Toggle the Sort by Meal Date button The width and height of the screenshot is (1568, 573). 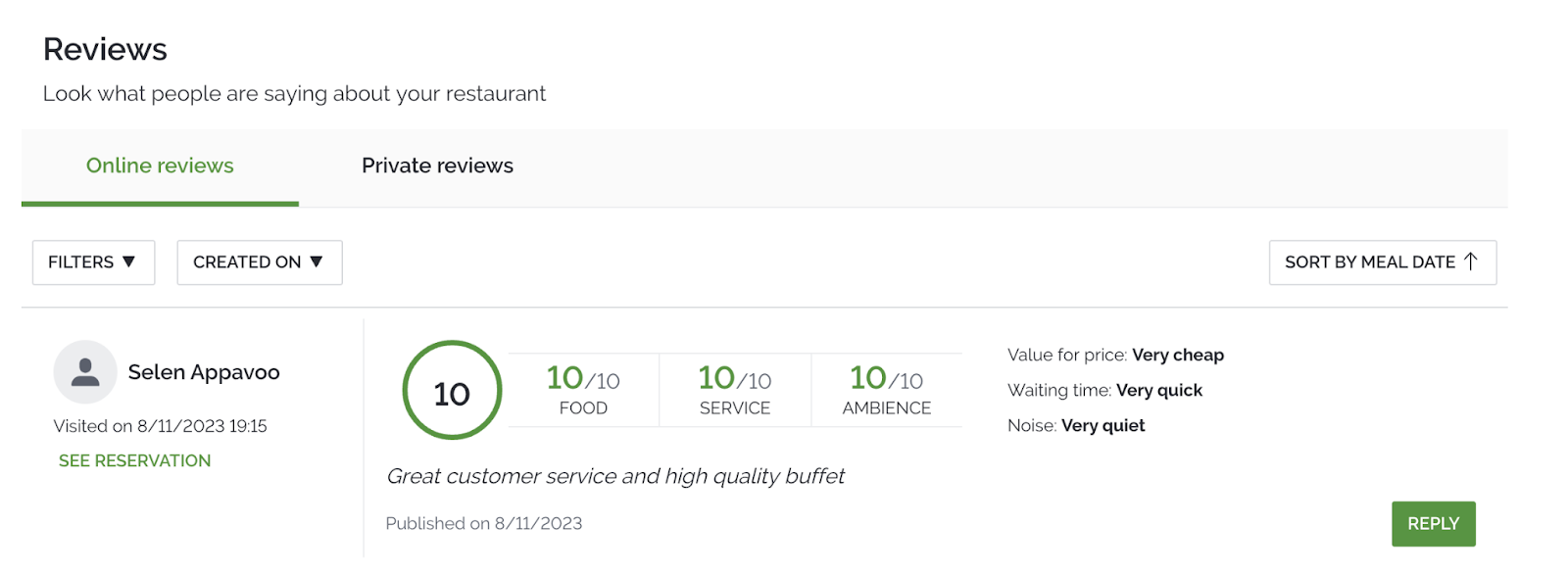1382,263
